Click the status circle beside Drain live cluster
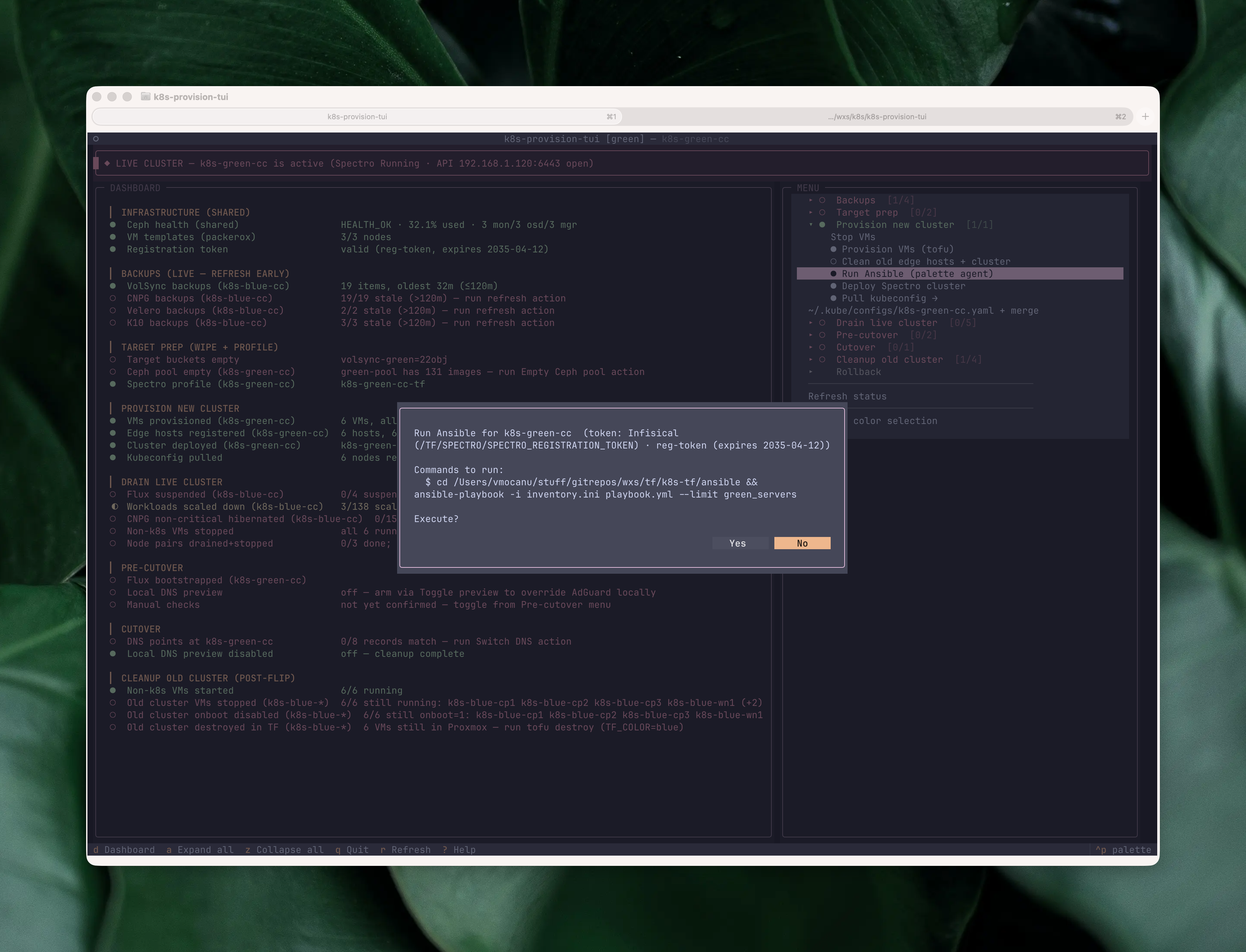 822,322
